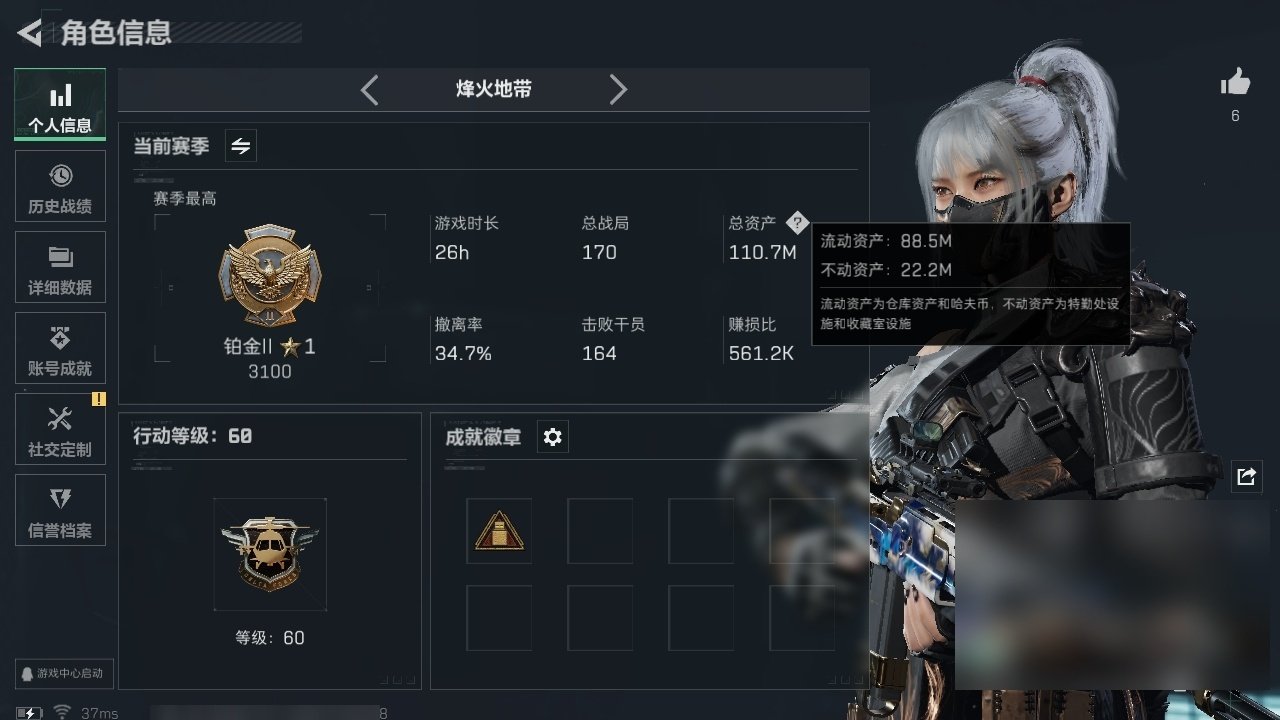Click the share icon beside the character
This screenshot has width=1280, height=720.
coord(1246,477)
